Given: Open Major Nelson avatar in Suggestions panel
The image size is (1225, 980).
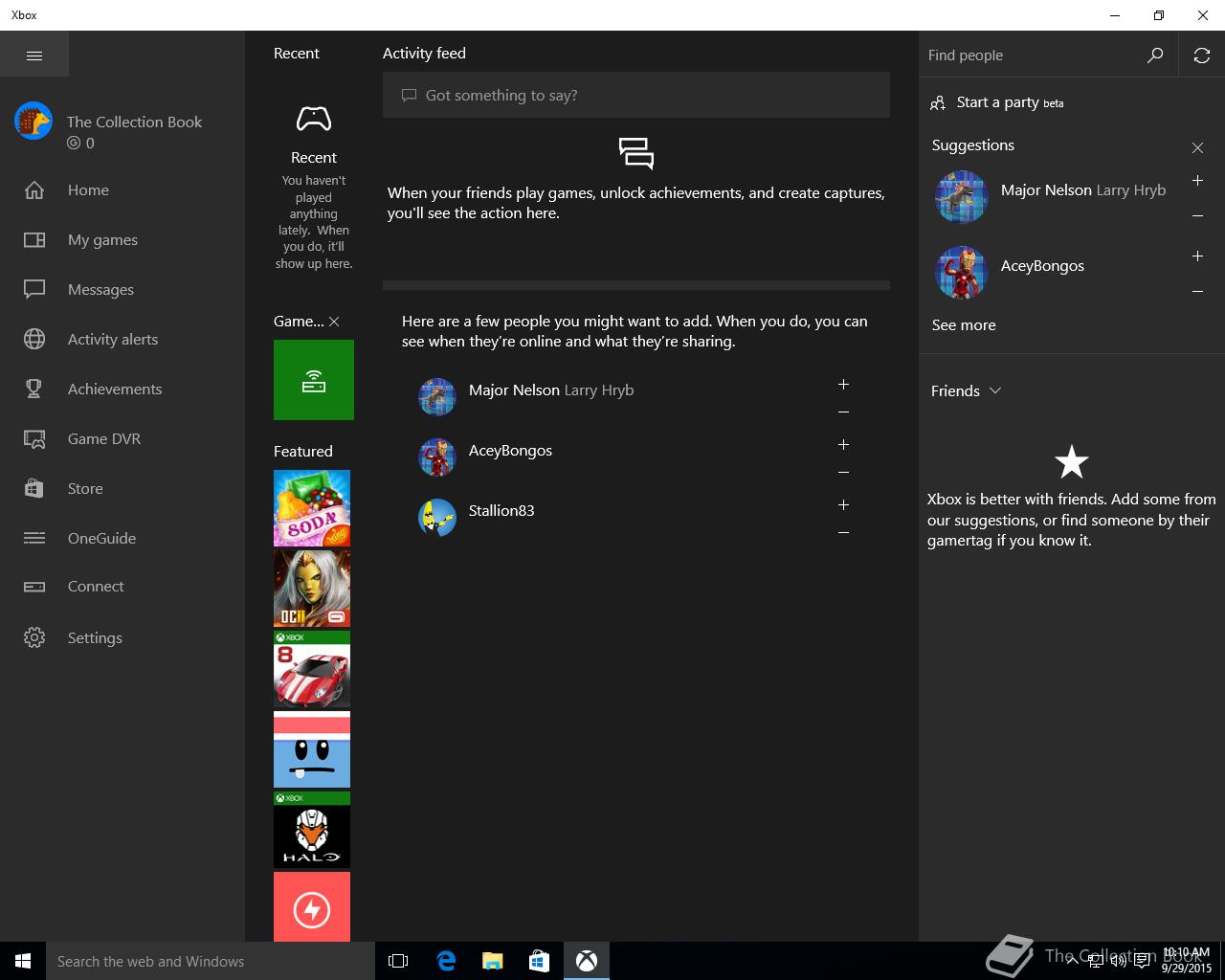Looking at the screenshot, I should point(961,197).
